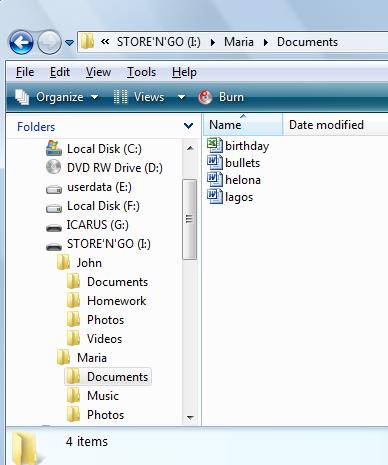Open the Tools menu
388x465 pixels.
tap(141, 72)
